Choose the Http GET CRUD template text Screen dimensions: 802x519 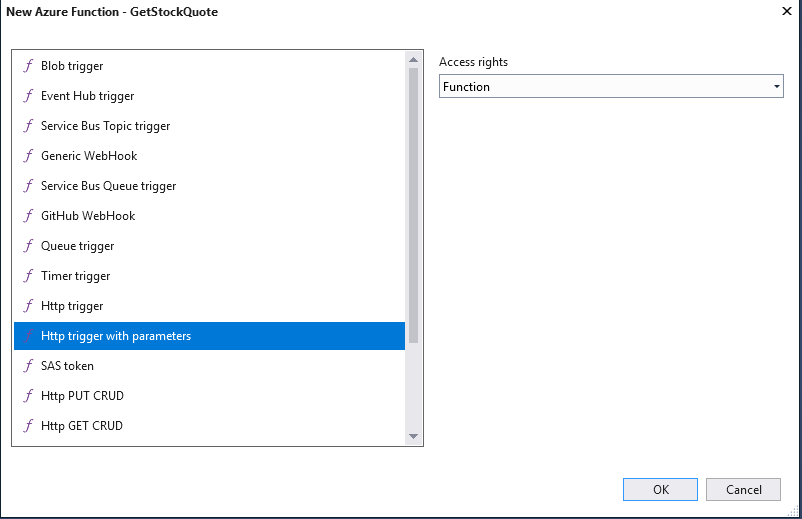[x=82, y=425]
